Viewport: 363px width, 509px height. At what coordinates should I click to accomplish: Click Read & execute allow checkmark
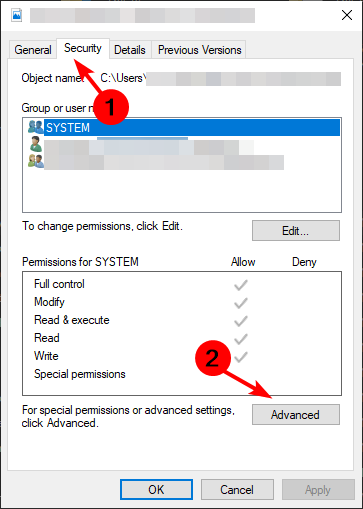pyautogui.click(x=240, y=321)
